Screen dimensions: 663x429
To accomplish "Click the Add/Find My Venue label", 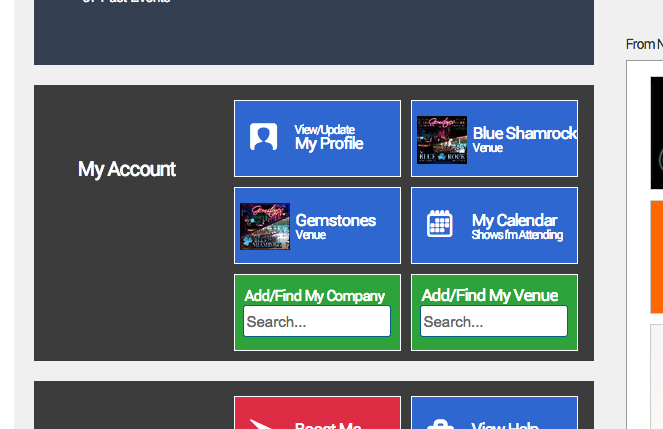I will pyautogui.click(x=490, y=295).
